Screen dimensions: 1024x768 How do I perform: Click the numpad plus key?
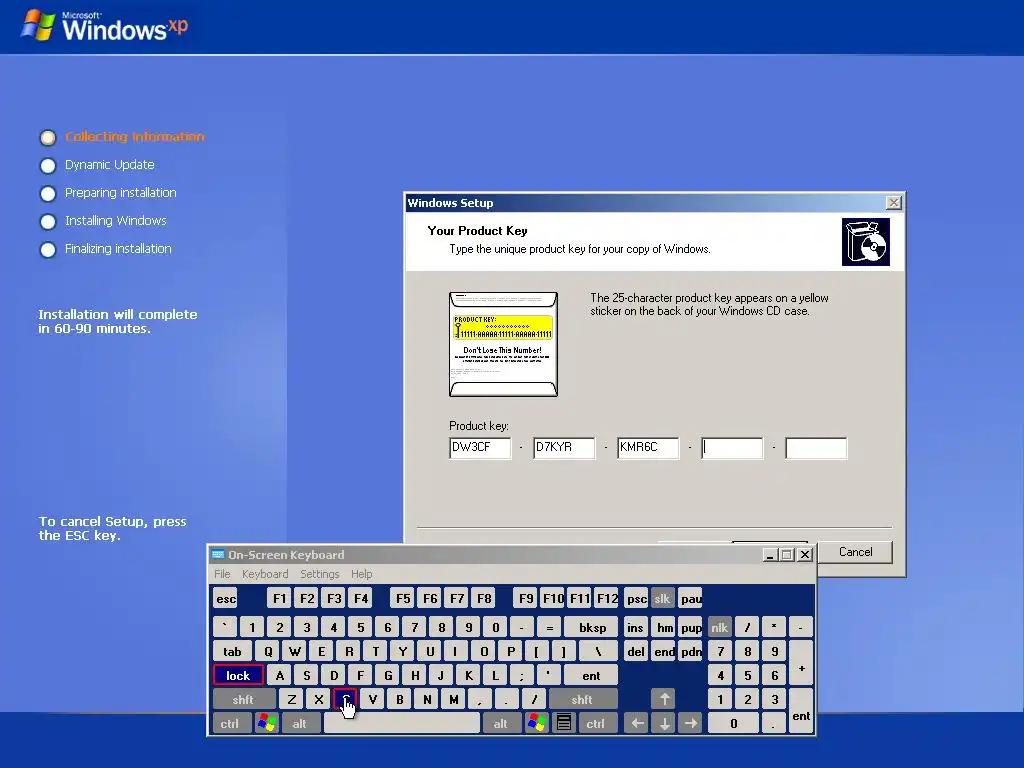pyautogui.click(x=801, y=663)
